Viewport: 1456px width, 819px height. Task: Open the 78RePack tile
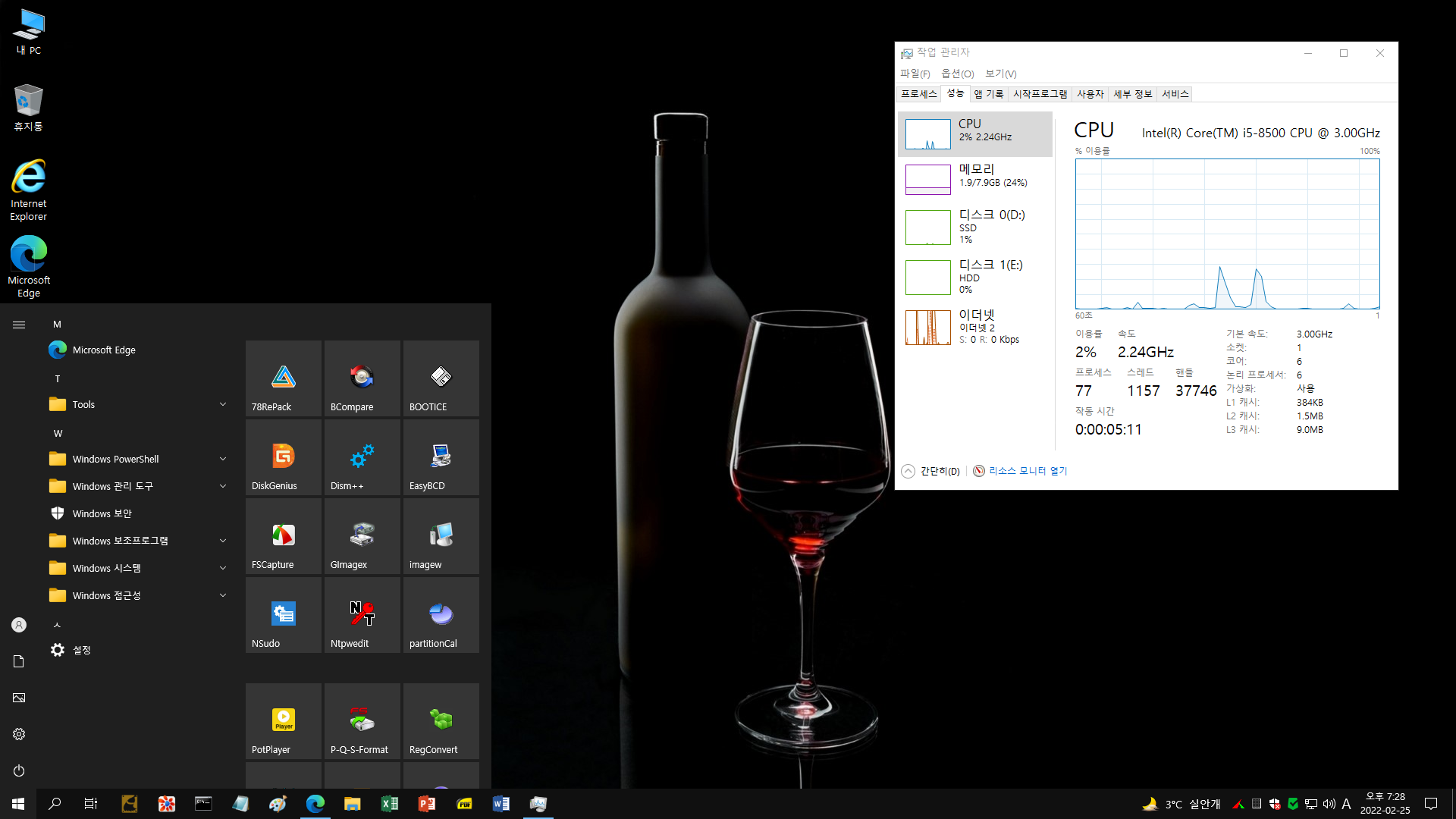point(284,378)
